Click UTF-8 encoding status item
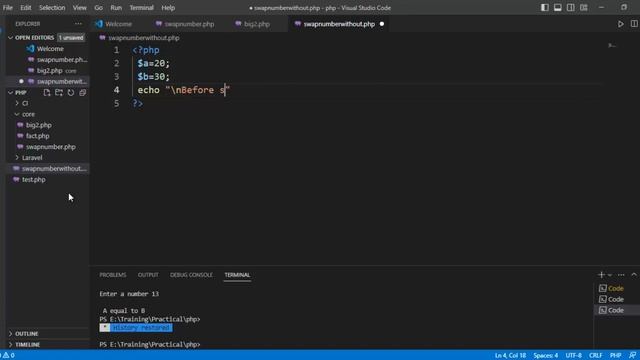 (573, 356)
